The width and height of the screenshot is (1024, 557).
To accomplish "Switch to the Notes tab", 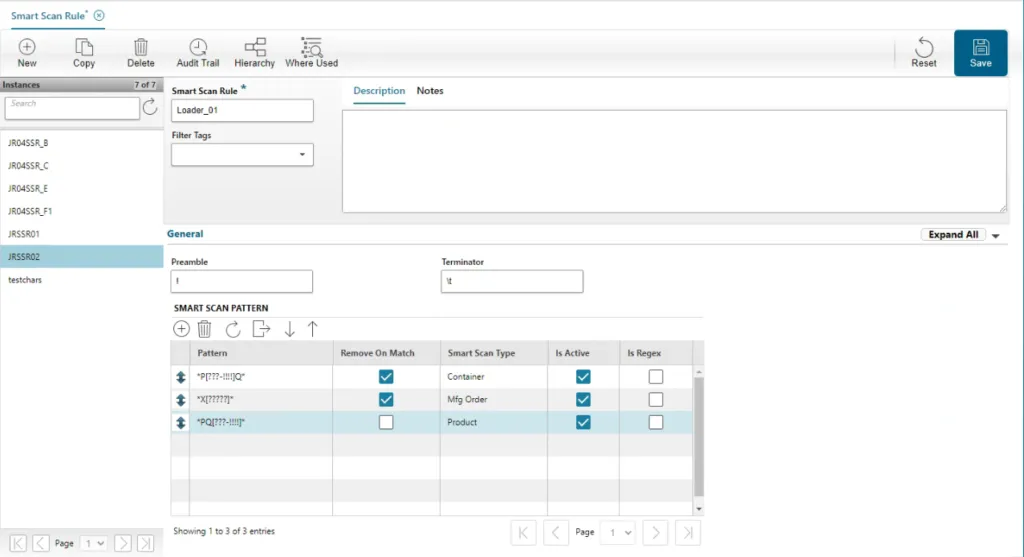I will [430, 91].
